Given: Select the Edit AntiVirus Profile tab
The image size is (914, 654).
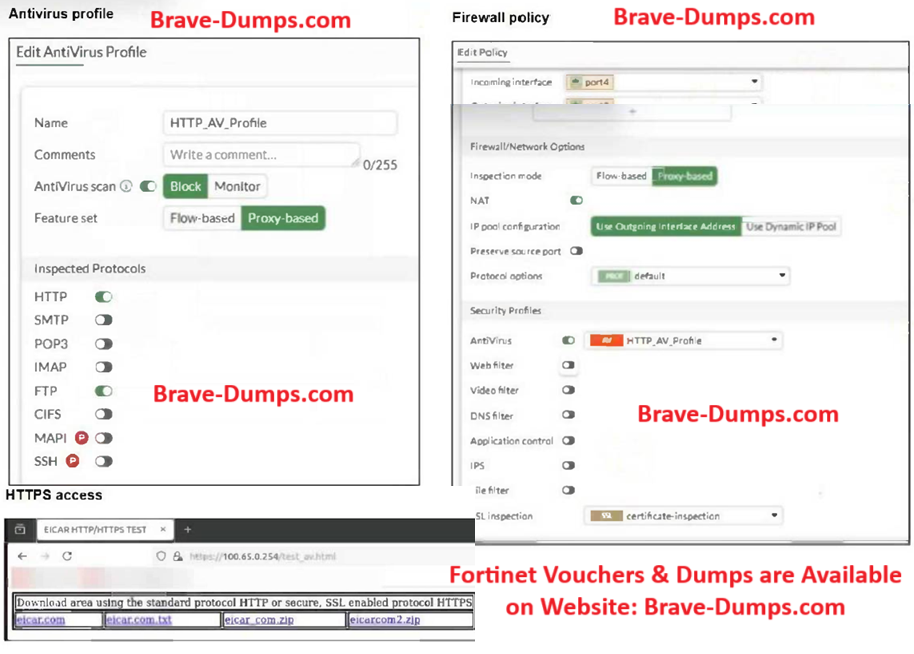Looking at the screenshot, I should click(81, 52).
